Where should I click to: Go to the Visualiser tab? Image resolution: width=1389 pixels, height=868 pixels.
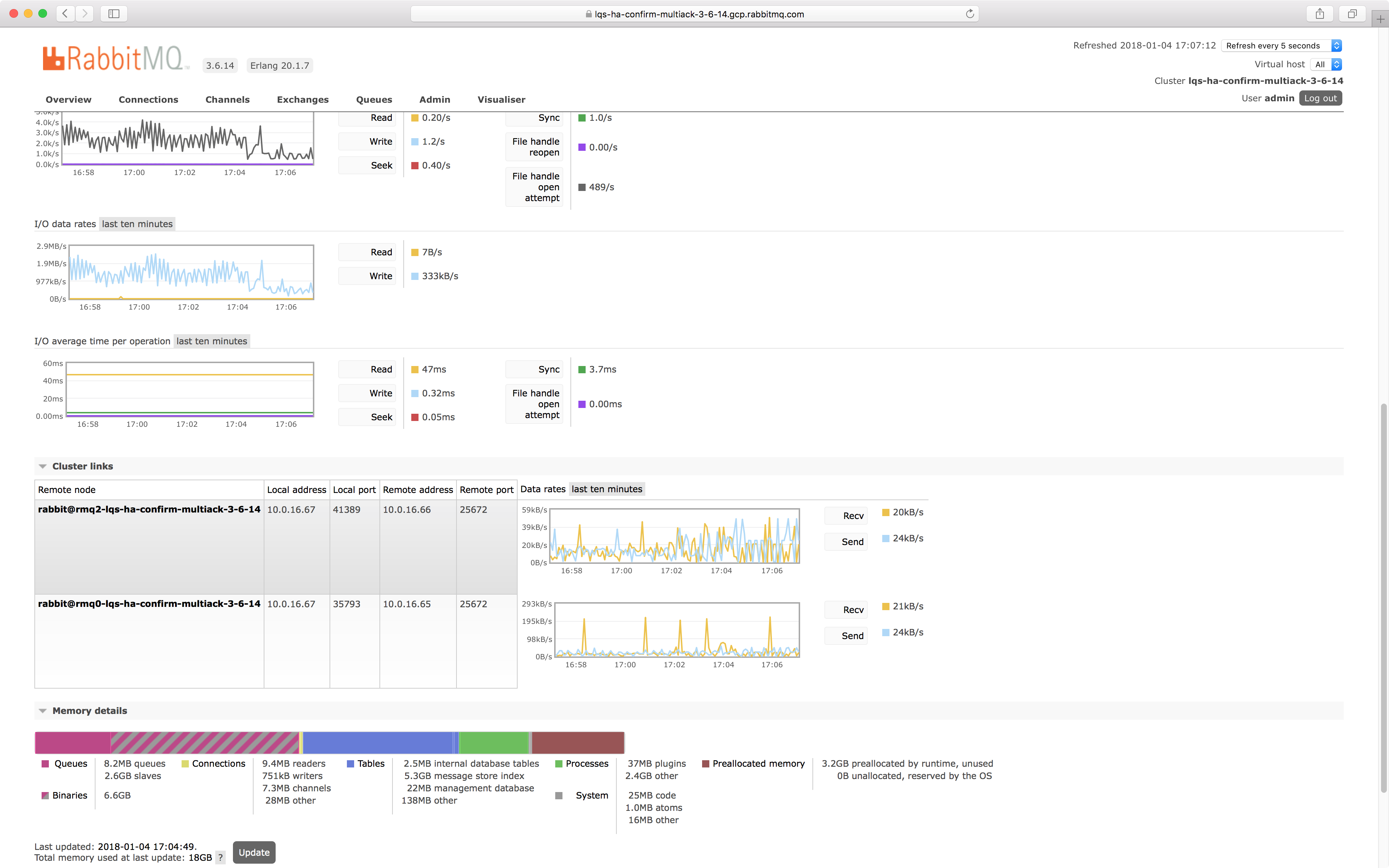(x=501, y=99)
